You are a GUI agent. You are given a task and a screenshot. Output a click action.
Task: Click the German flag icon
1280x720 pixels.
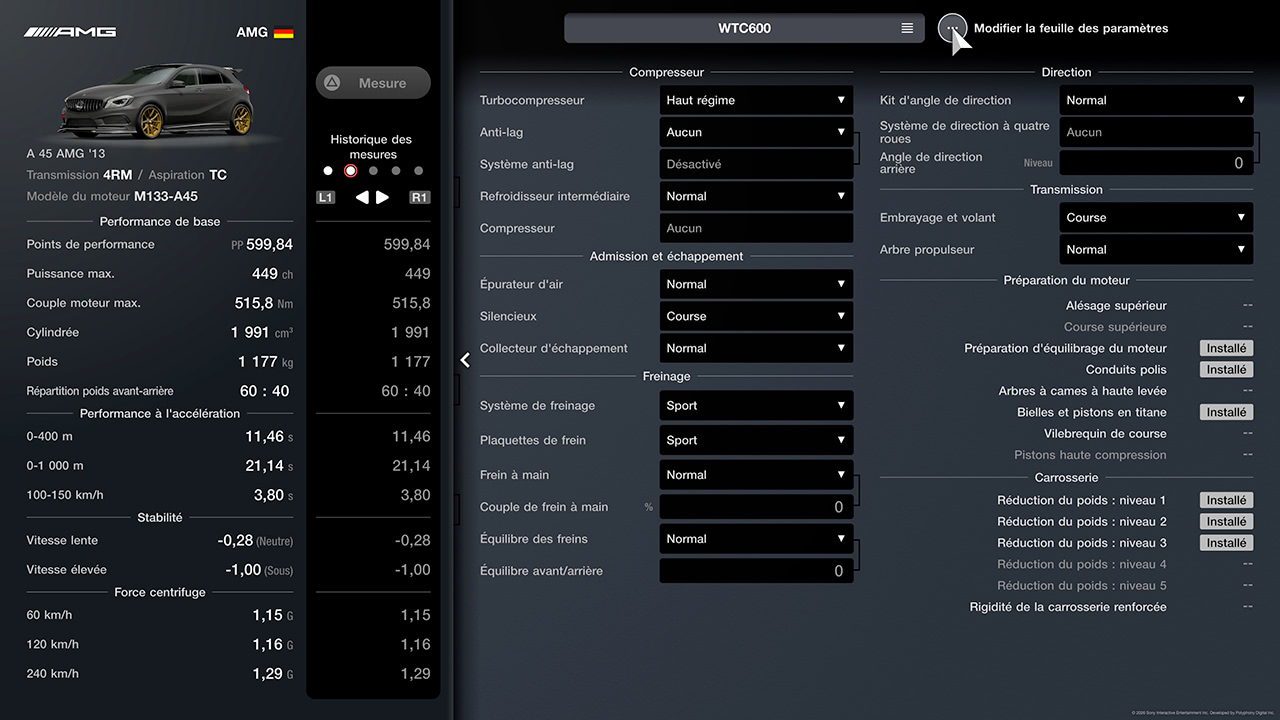coord(284,32)
